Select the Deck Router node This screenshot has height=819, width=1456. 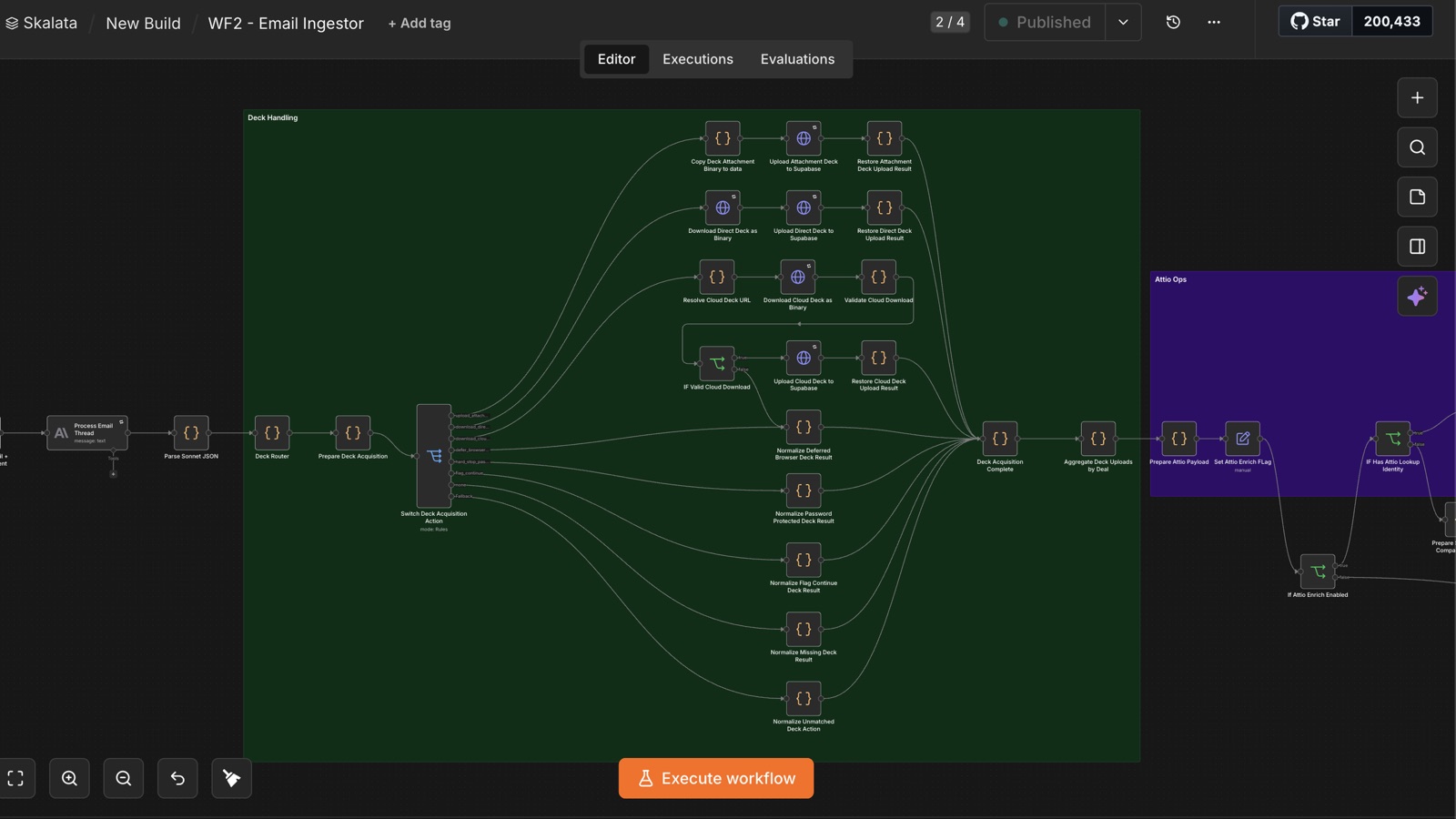click(272, 433)
